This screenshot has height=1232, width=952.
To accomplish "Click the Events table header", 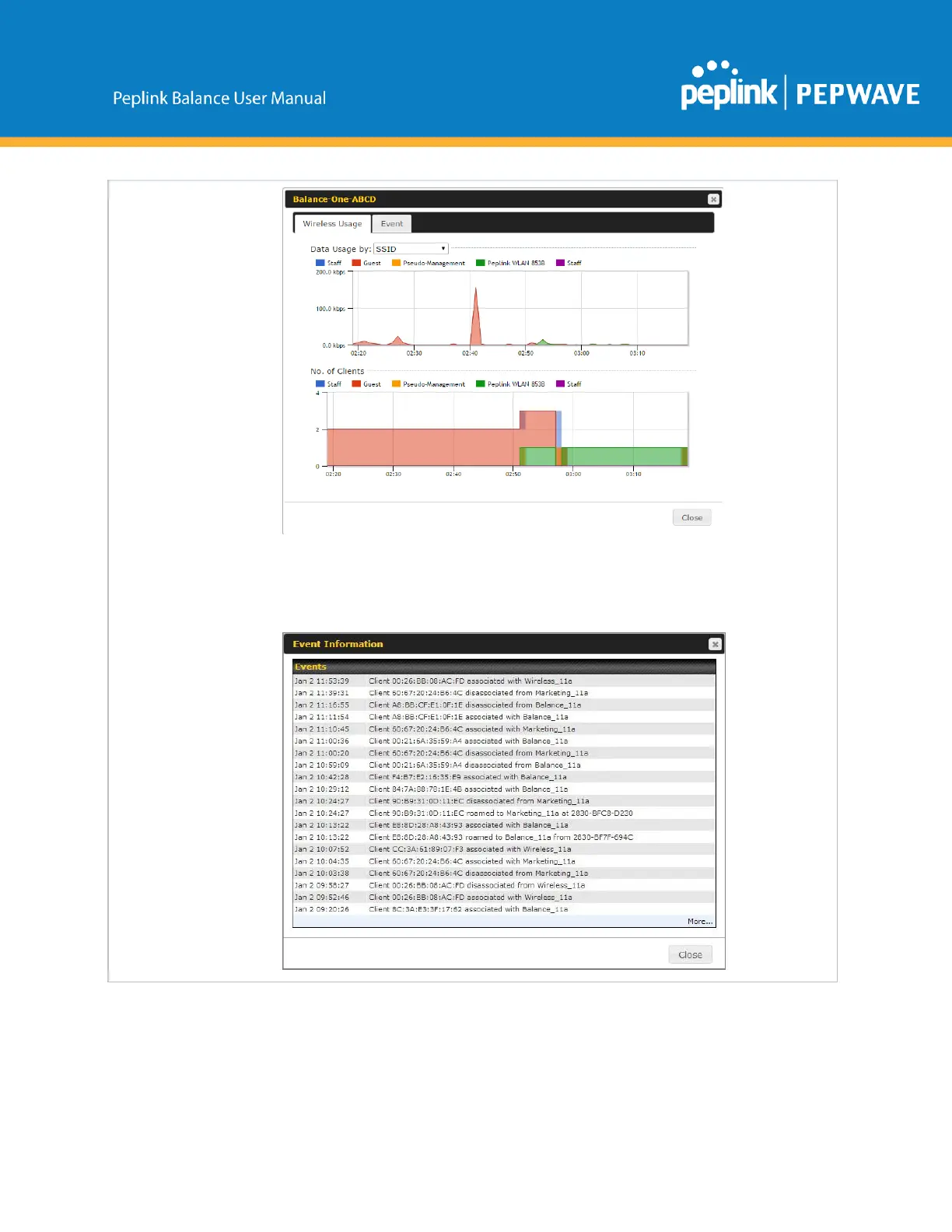I will coord(504,667).
